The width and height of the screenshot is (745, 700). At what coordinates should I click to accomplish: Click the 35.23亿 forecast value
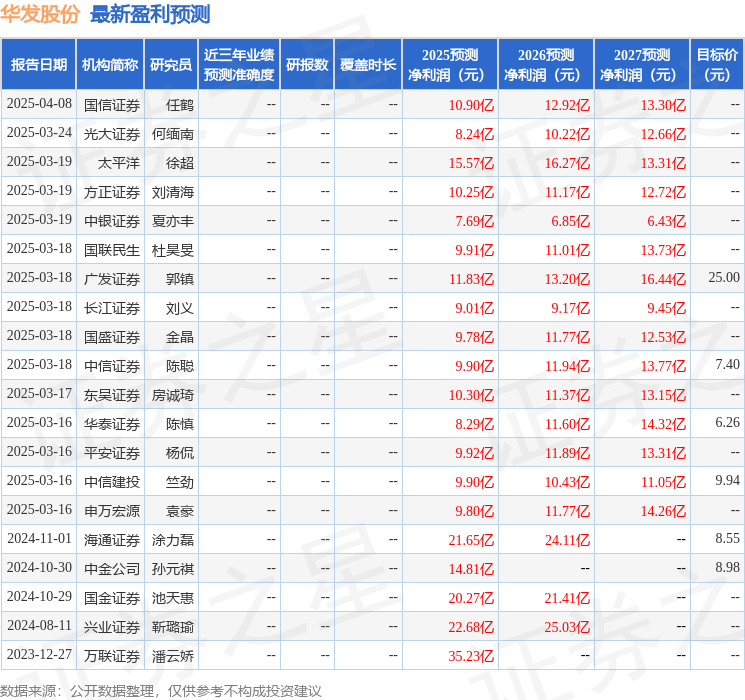471,656
